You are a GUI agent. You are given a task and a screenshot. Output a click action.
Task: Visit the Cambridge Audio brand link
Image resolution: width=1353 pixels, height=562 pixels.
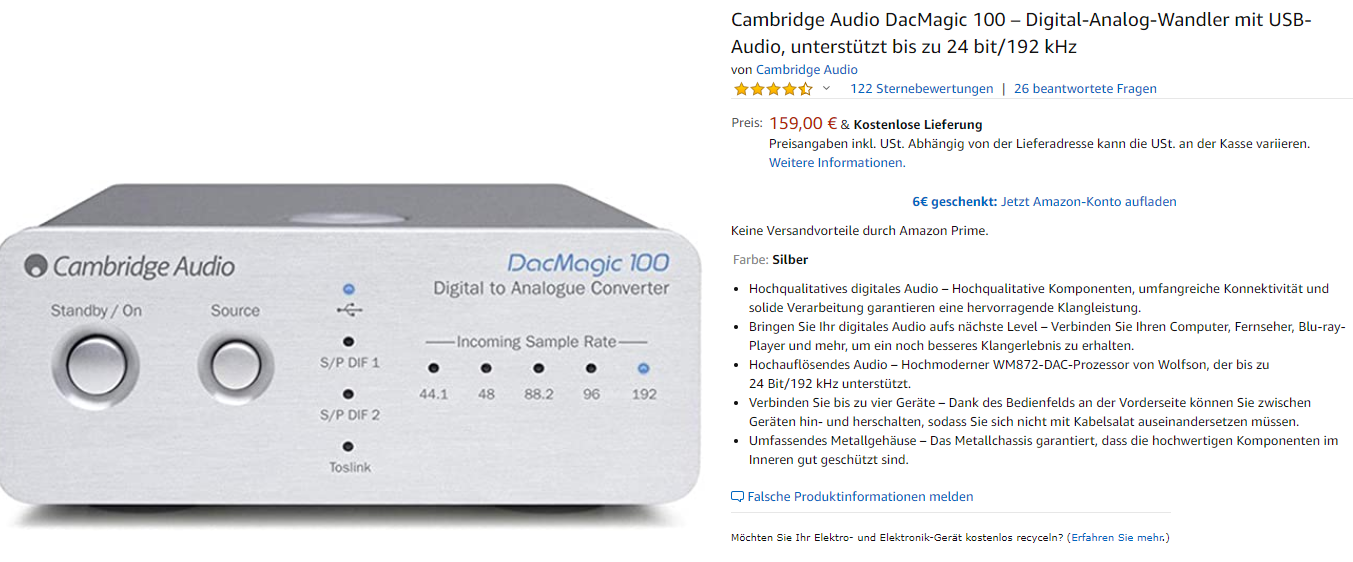pyautogui.click(x=807, y=69)
